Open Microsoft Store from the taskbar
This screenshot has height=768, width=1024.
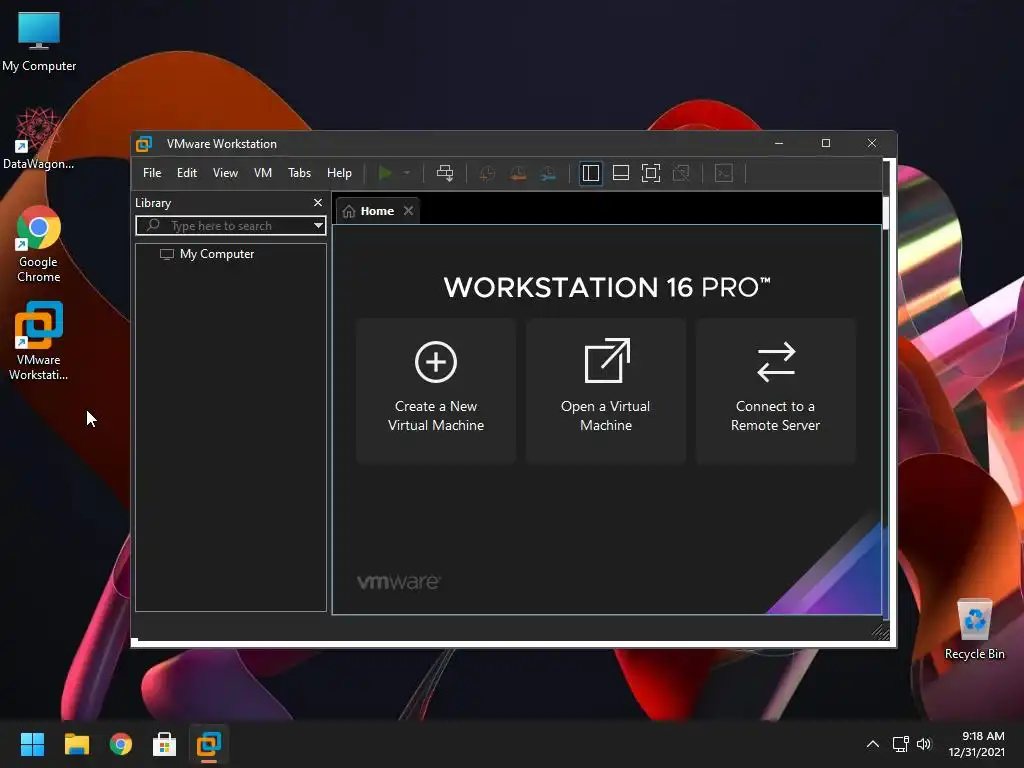[x=165, y=744]
